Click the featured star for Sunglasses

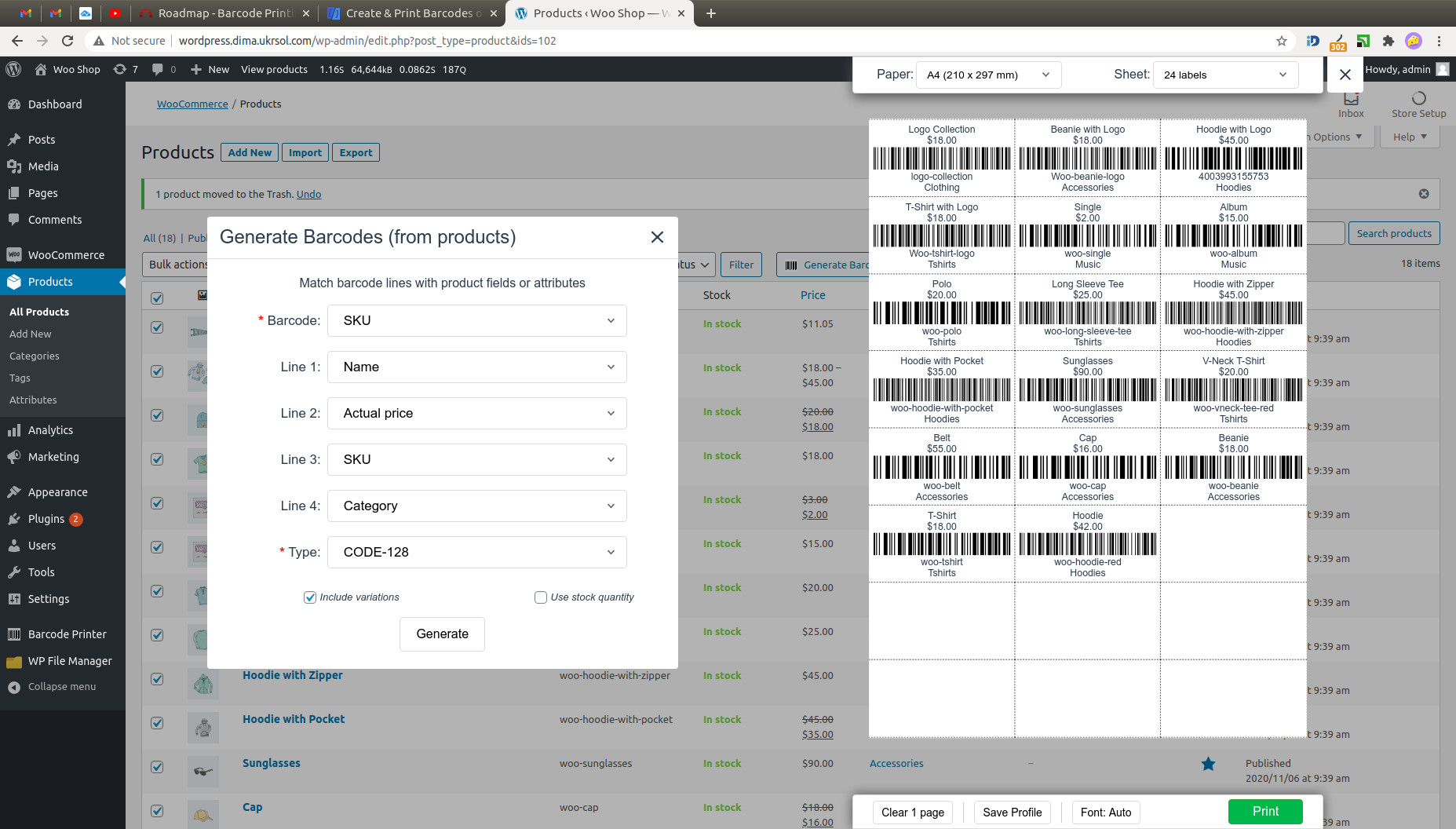point(1208,764)
